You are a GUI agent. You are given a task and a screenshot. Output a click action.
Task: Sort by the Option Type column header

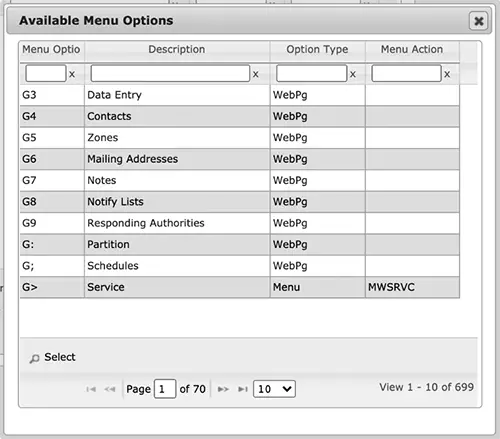point(317,50)
